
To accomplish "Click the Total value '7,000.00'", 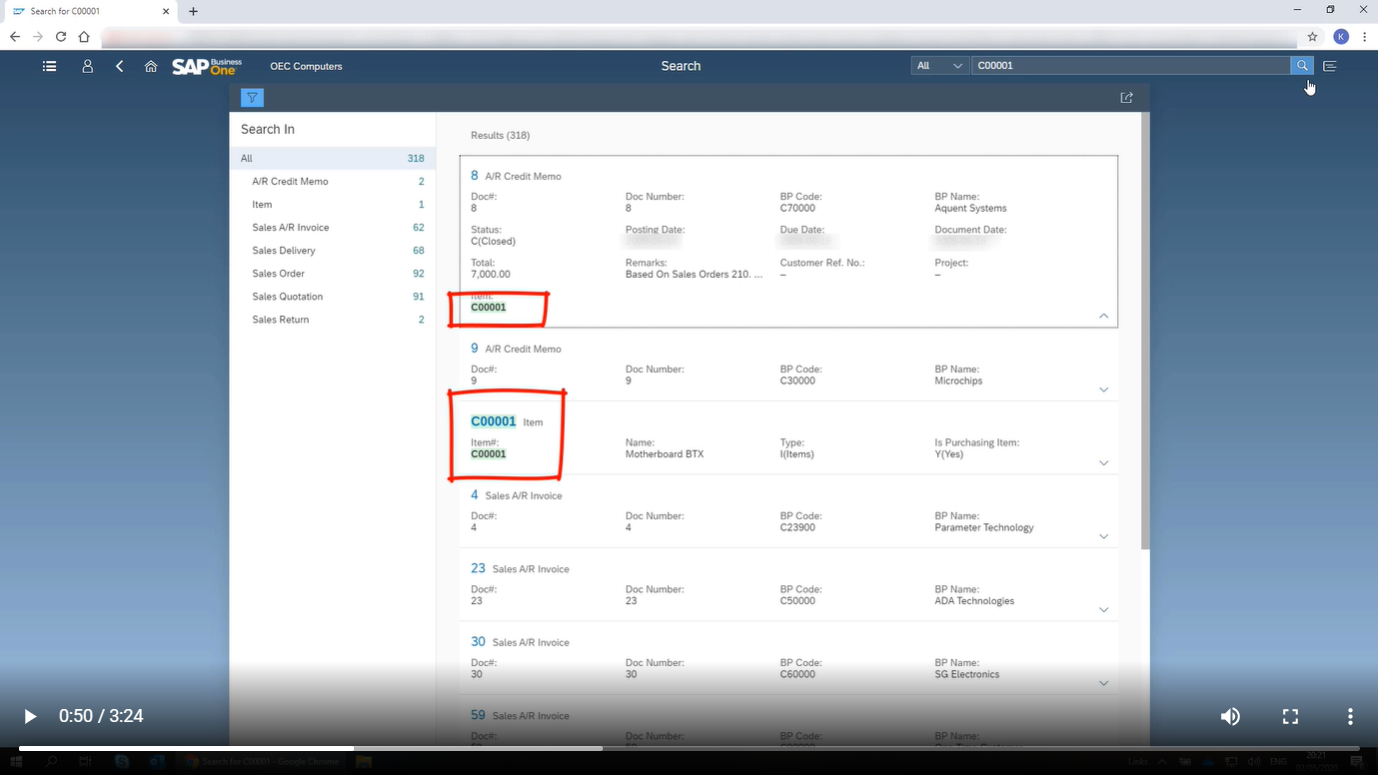I will pos(490,274).
